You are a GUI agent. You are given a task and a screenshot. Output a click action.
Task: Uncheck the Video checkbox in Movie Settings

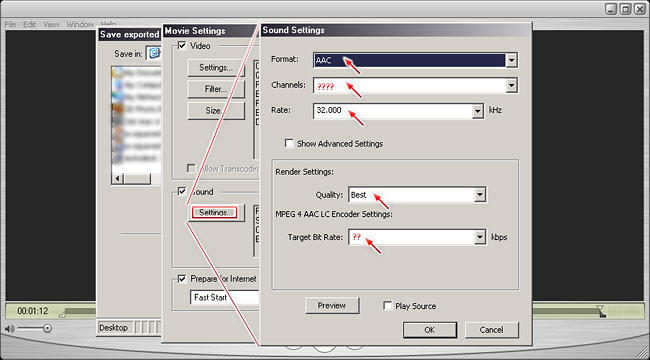(182, 46)
